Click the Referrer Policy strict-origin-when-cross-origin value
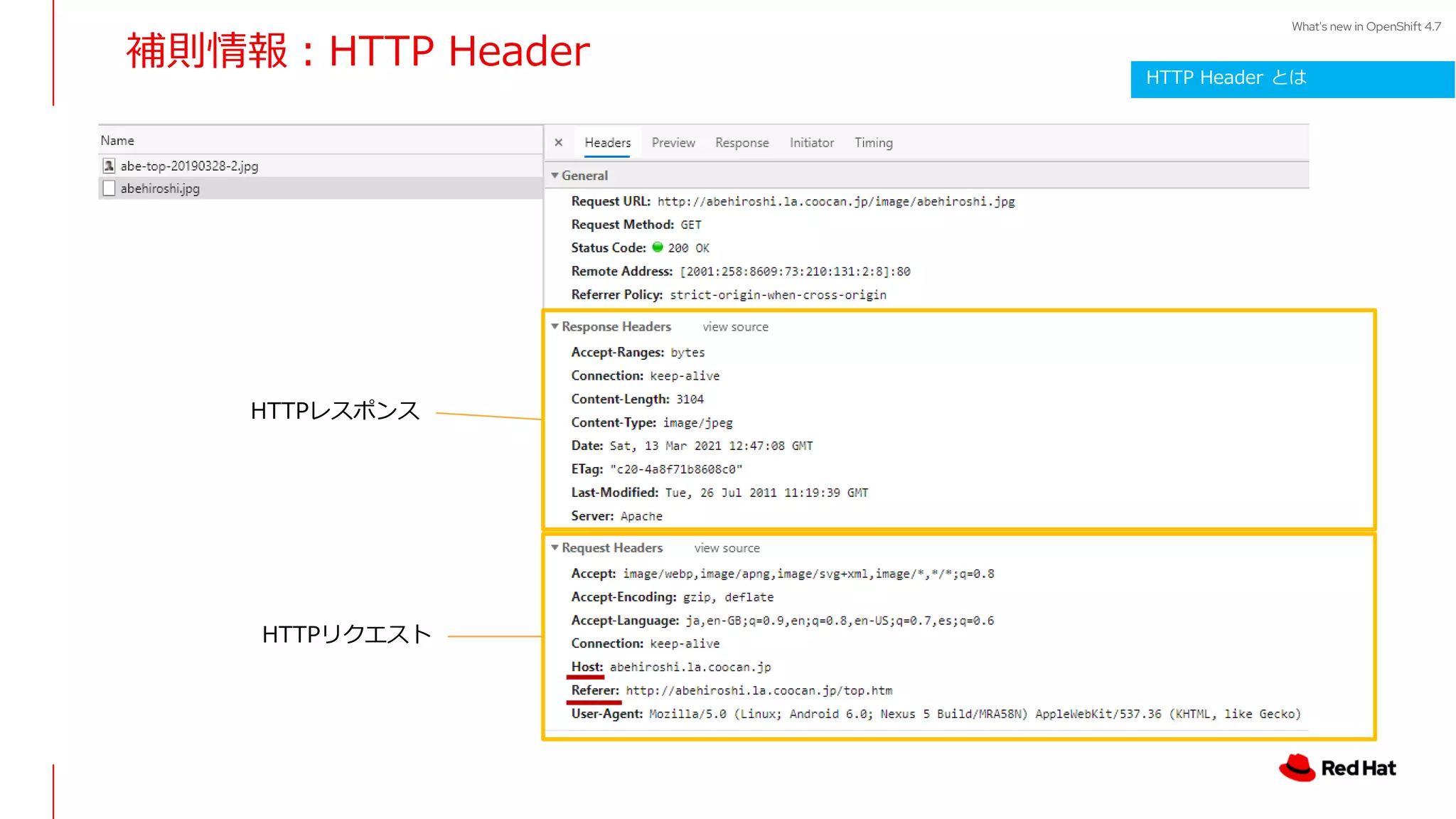The height and width of the screenshot is (819, 1456). coord(778,295)
